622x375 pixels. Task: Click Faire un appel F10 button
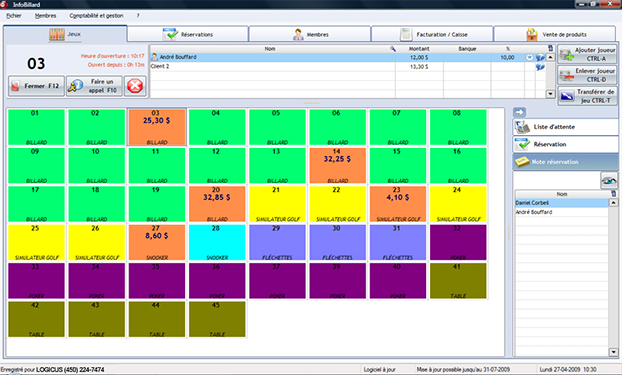[94, 86]
